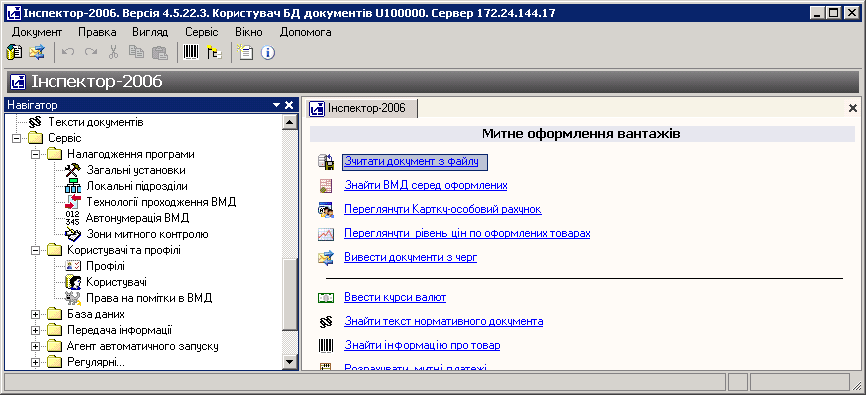Open the Допомога menu
The image size is (866, 395).
point(305,32)
